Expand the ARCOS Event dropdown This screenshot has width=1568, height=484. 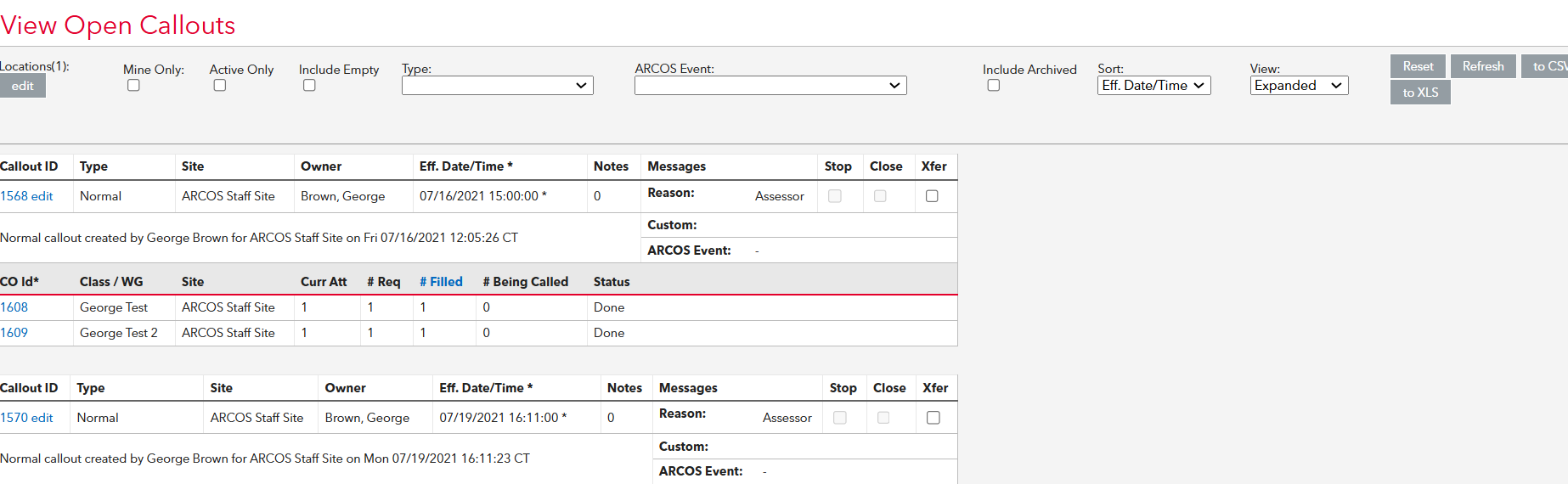click(x=770, y=86)
